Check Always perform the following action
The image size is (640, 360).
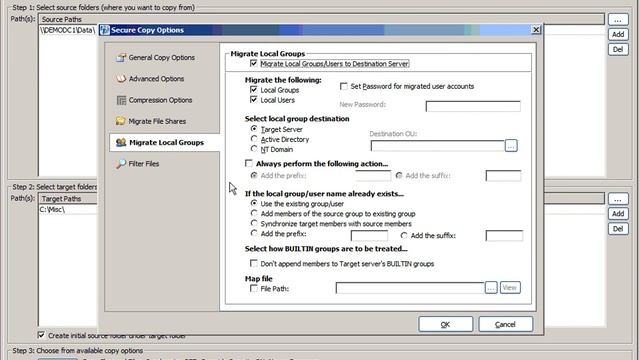(249, 163)
